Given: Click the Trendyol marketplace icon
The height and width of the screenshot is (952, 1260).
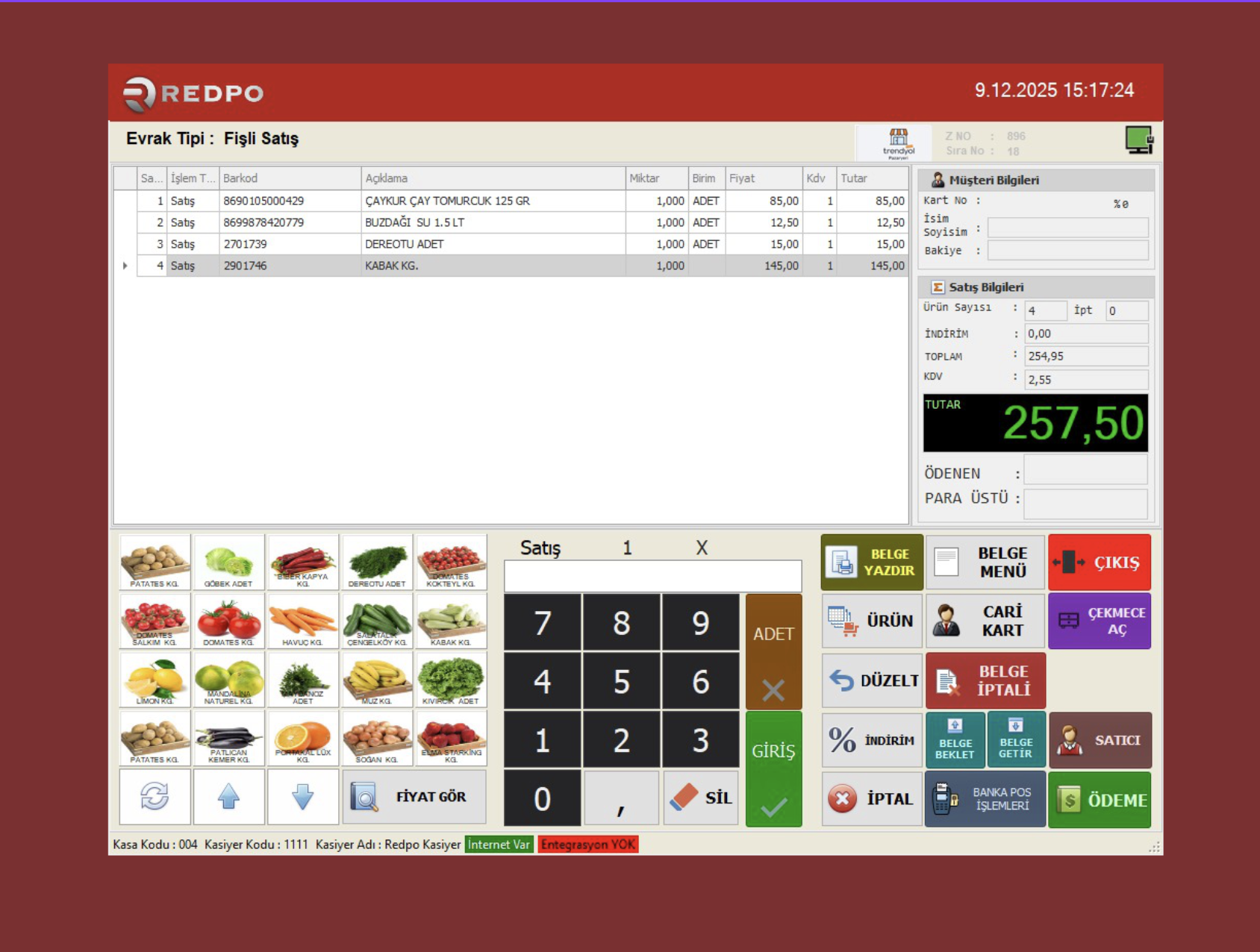Looking at the screenshot, I should click(x=897, y=142).
